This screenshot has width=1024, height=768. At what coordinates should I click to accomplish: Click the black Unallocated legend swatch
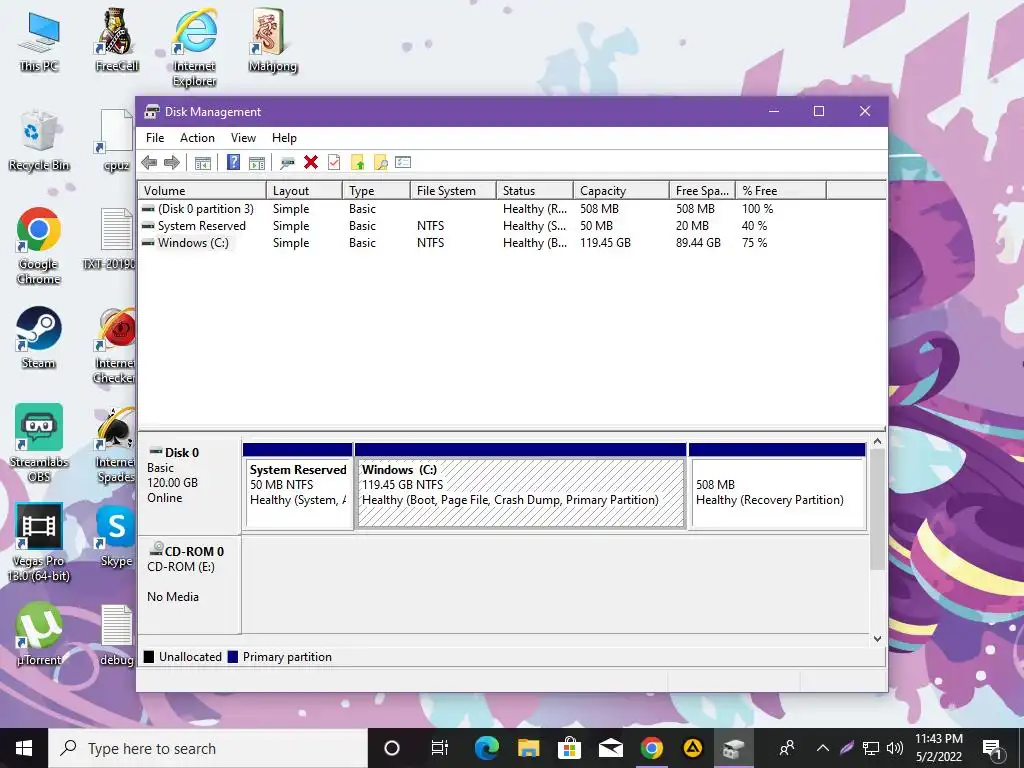[x=149, y=657]
